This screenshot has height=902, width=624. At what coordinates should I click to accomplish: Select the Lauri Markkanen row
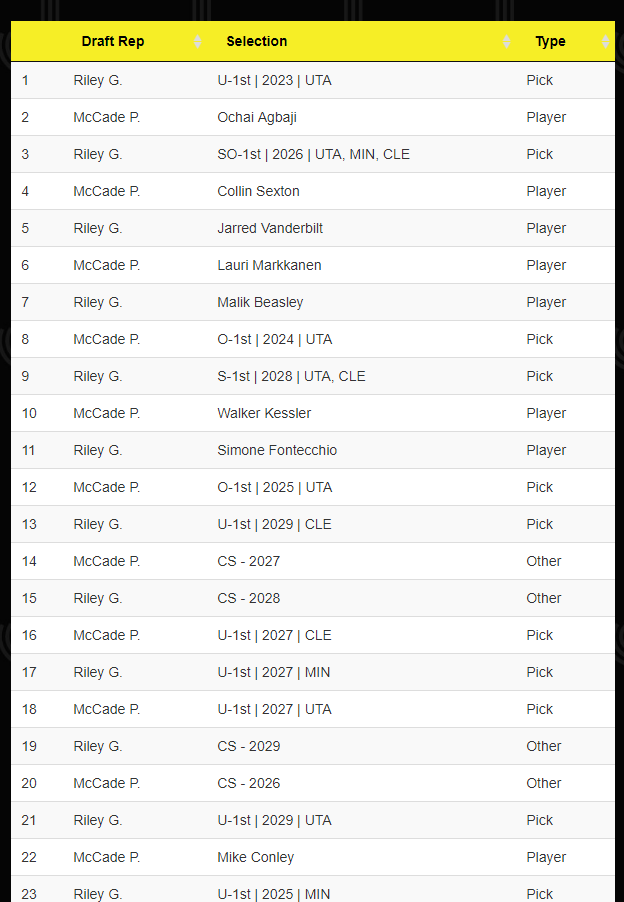313,265
